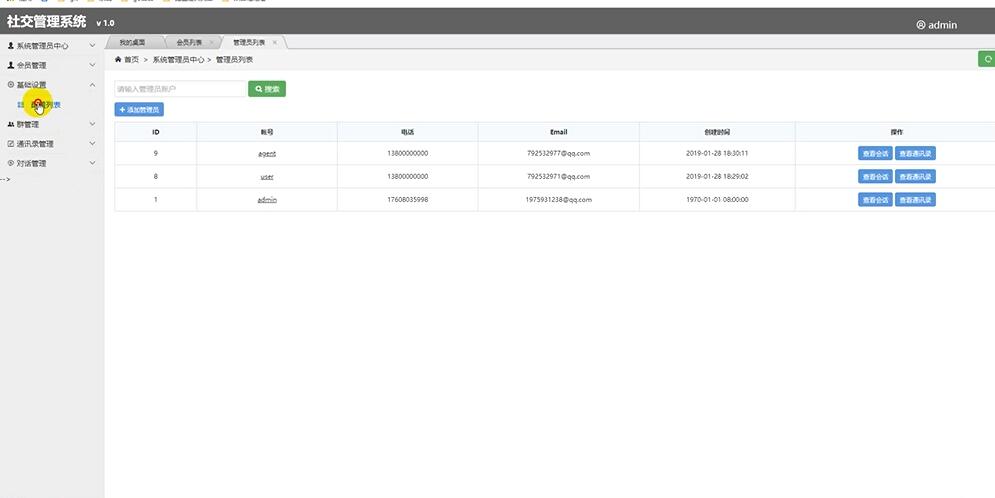Close the 管理员列表 tab
Screen dimensions: 995x498
[x=275, y=42]
